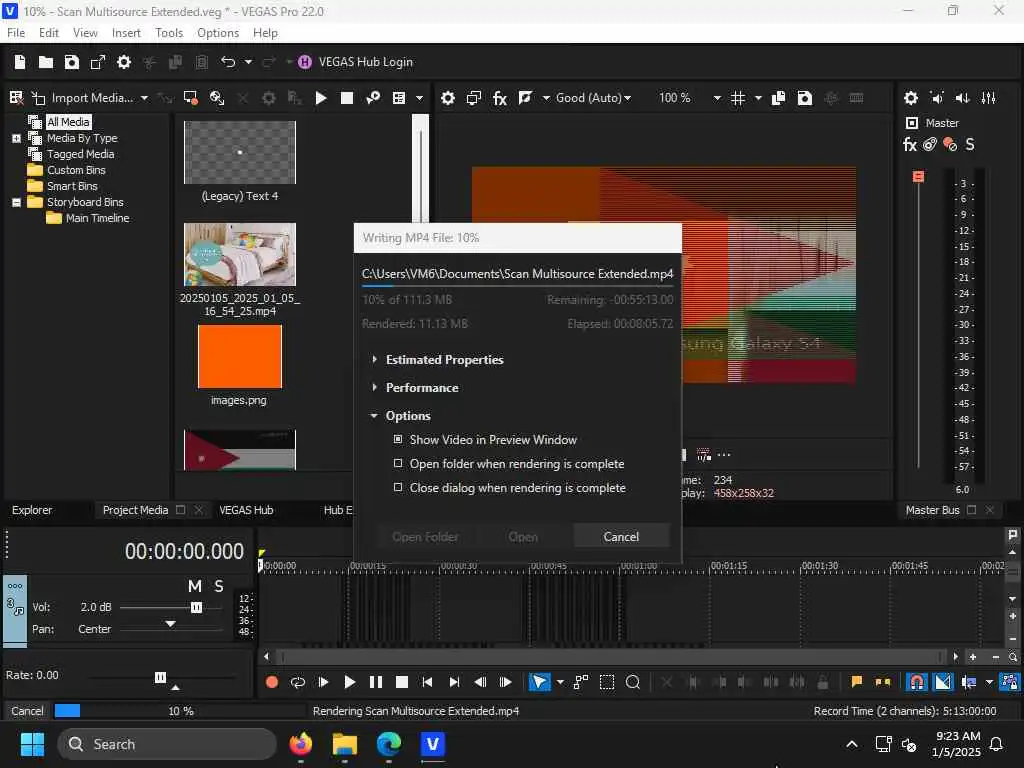Screen dimensions: 1024x768
Task: Switch to VEGAS Hub tab
Action: coord(246,510)
